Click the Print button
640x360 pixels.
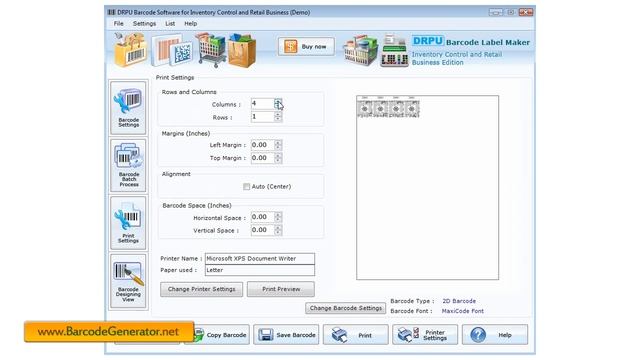(x=356, y=335)
